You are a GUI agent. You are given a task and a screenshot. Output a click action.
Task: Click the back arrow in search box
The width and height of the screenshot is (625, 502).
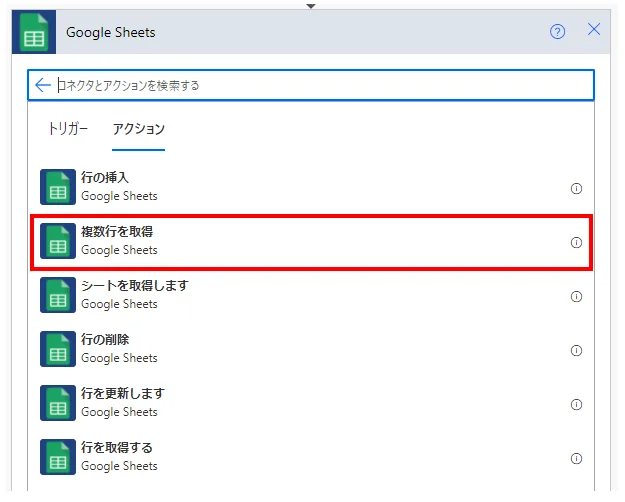[42, 85]
